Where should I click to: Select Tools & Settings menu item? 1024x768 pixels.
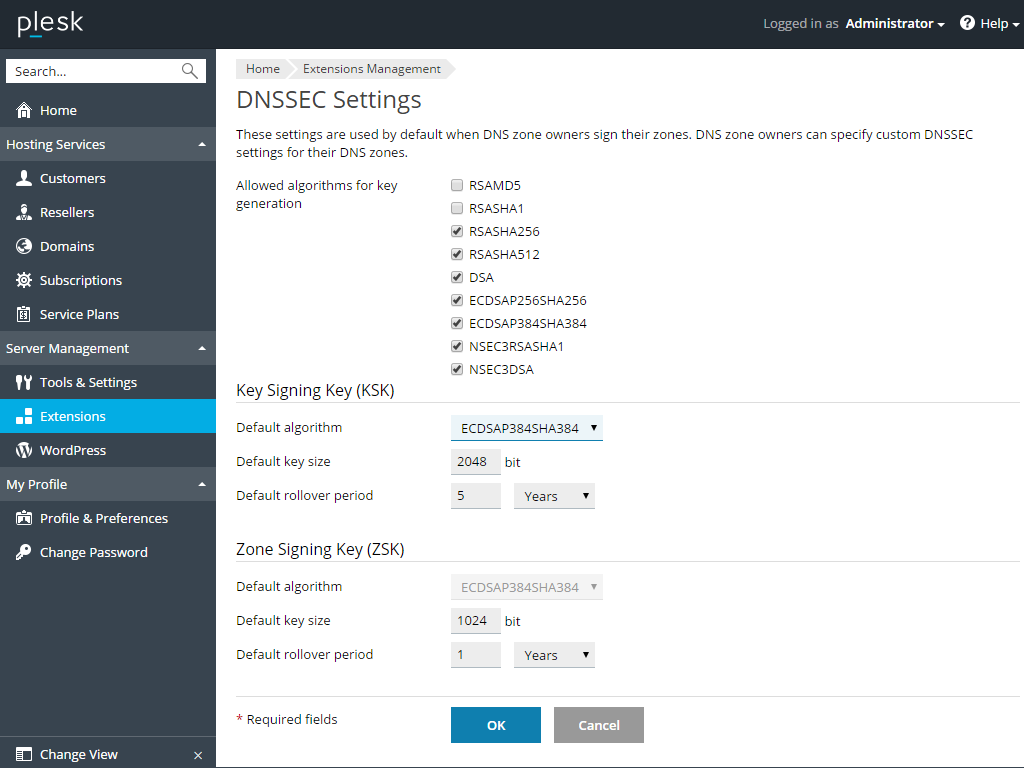pos(88,382)
